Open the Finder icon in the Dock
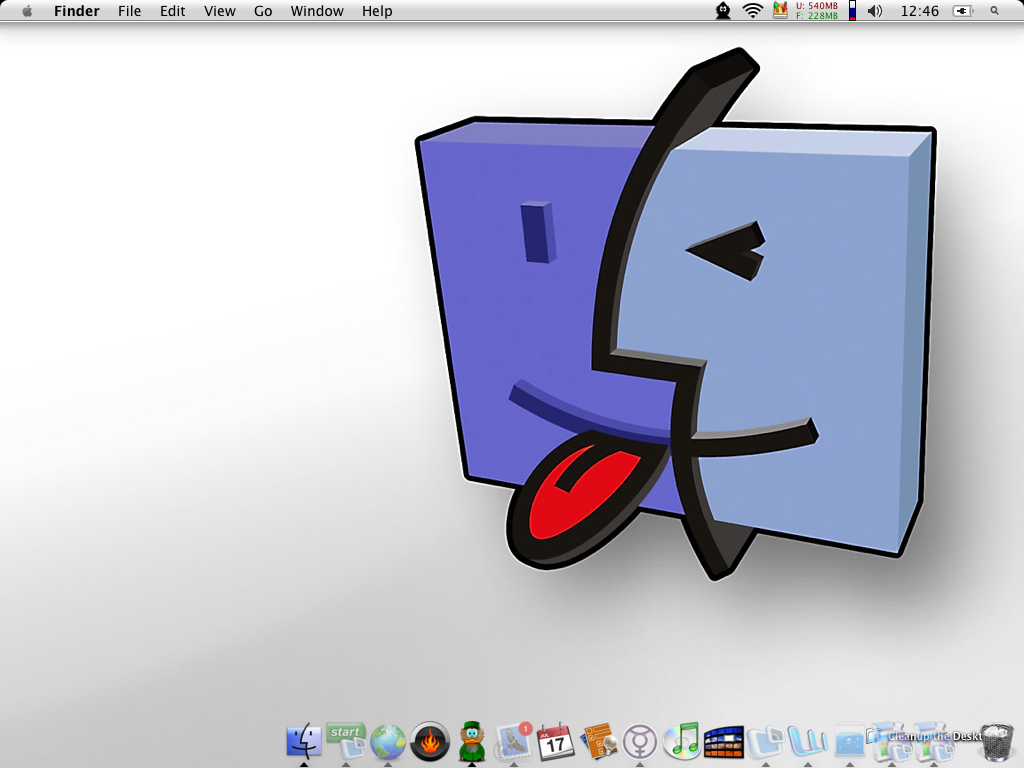Image resolution: width=1024 pixels, height=768 pixels. pos(304,742)
